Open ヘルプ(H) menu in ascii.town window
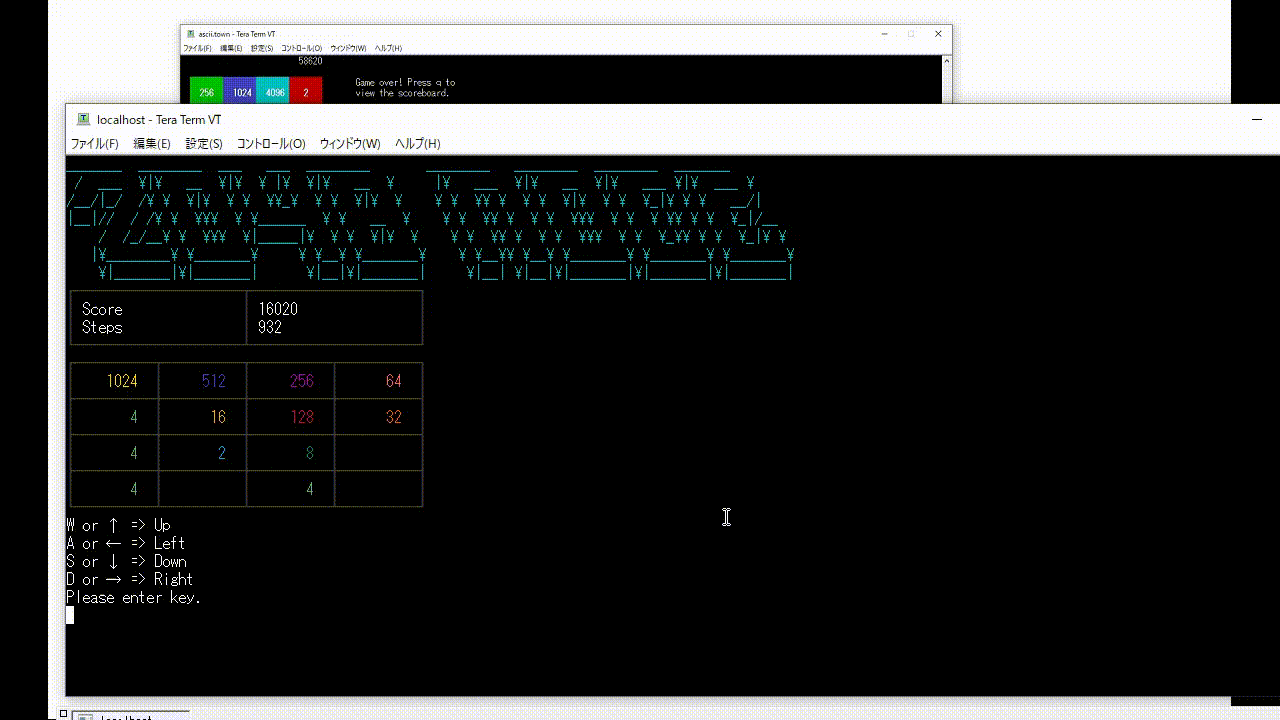1280x720 pixels. coord(388,48)
